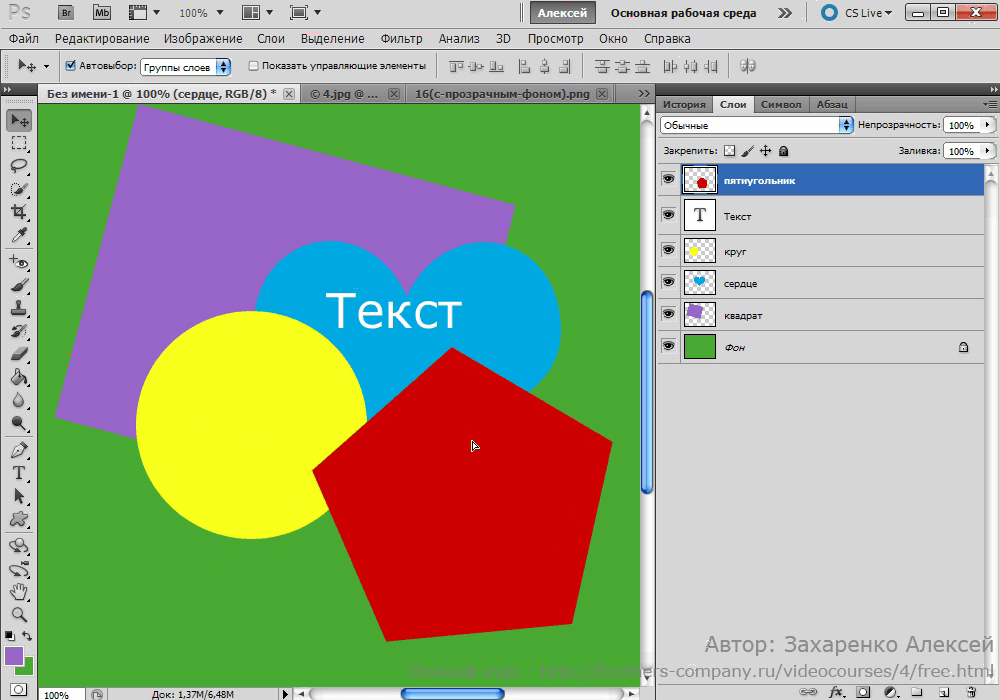Open the blend mode Обычные dropdown
1000x700 pixels.
(756, 125)
